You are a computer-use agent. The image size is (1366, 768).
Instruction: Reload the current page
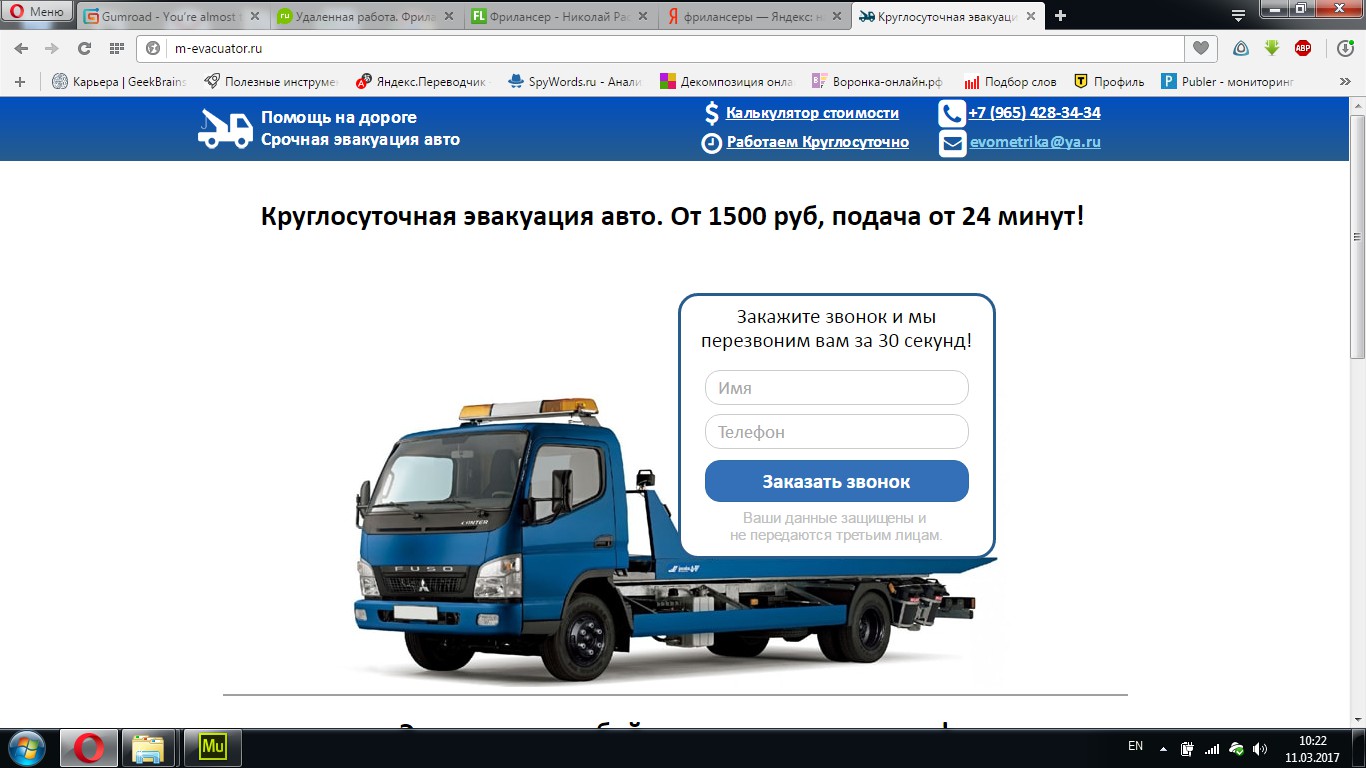tap(84, 48)
